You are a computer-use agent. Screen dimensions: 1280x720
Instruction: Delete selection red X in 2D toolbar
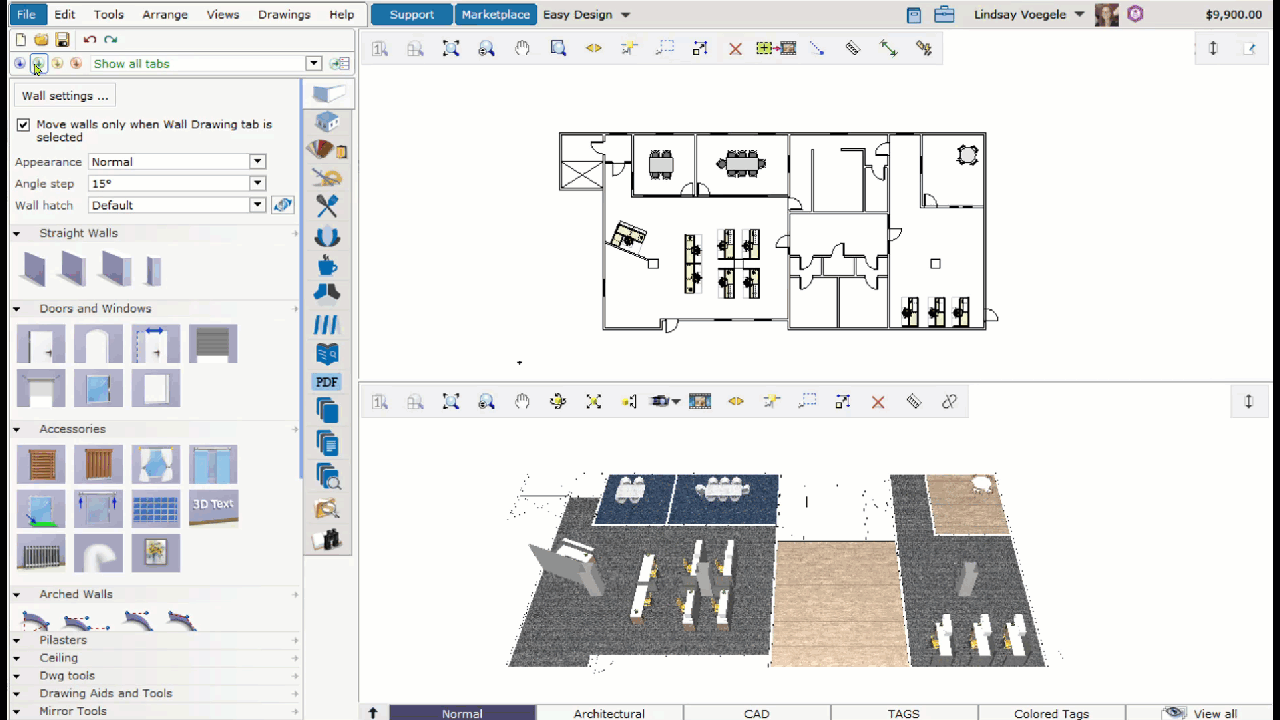click(735, 48)
